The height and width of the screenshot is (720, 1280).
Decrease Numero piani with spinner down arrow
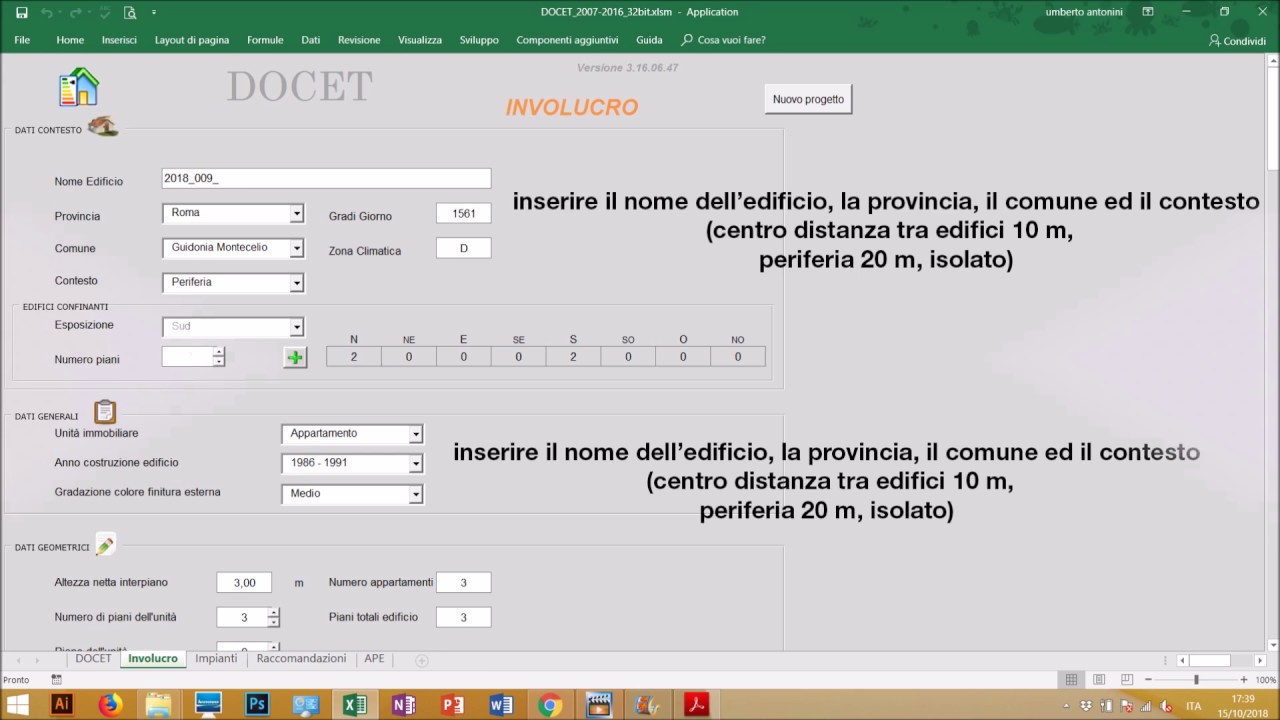pos(219,362)
